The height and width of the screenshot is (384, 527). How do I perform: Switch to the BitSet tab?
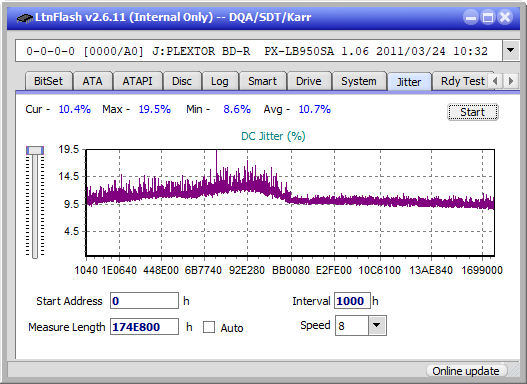[49, 81]
